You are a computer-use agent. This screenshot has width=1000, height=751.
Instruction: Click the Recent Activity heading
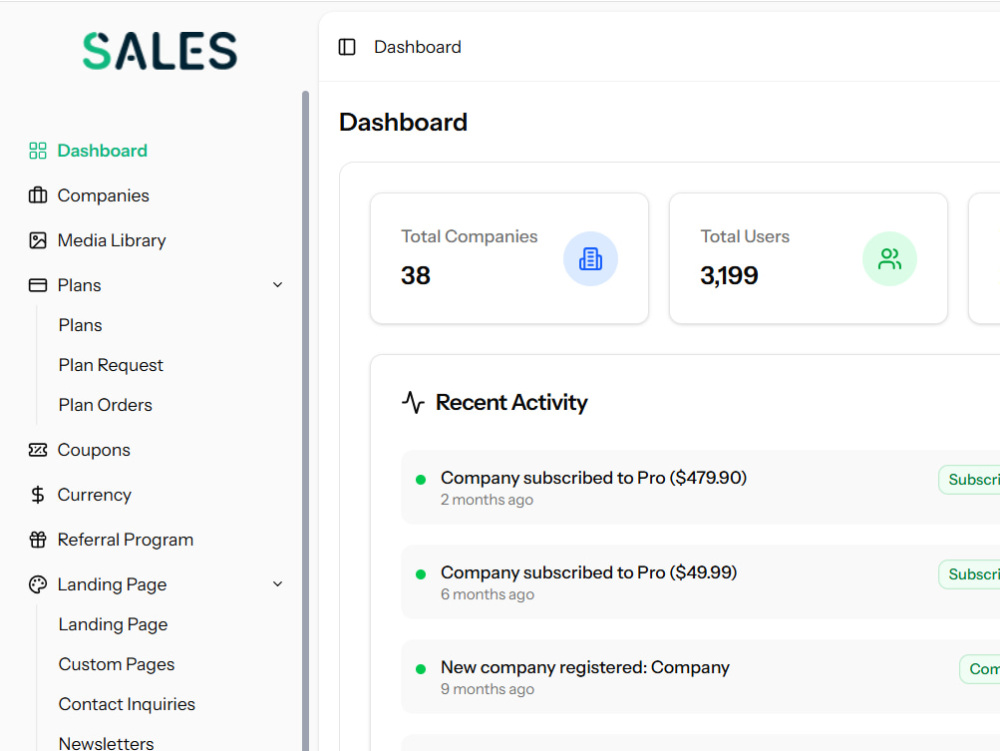[x=511, y=402]
